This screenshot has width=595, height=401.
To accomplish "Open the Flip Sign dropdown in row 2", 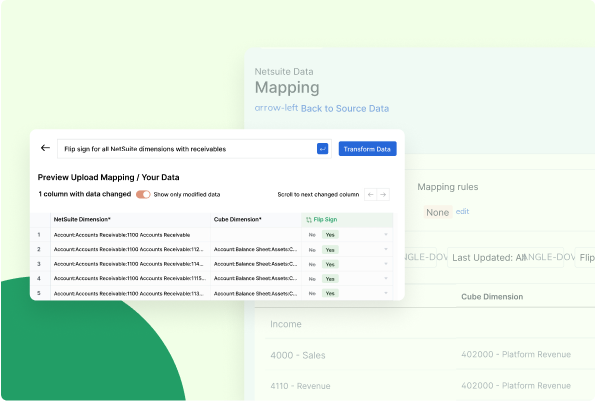I will click(x=386, y=249).
